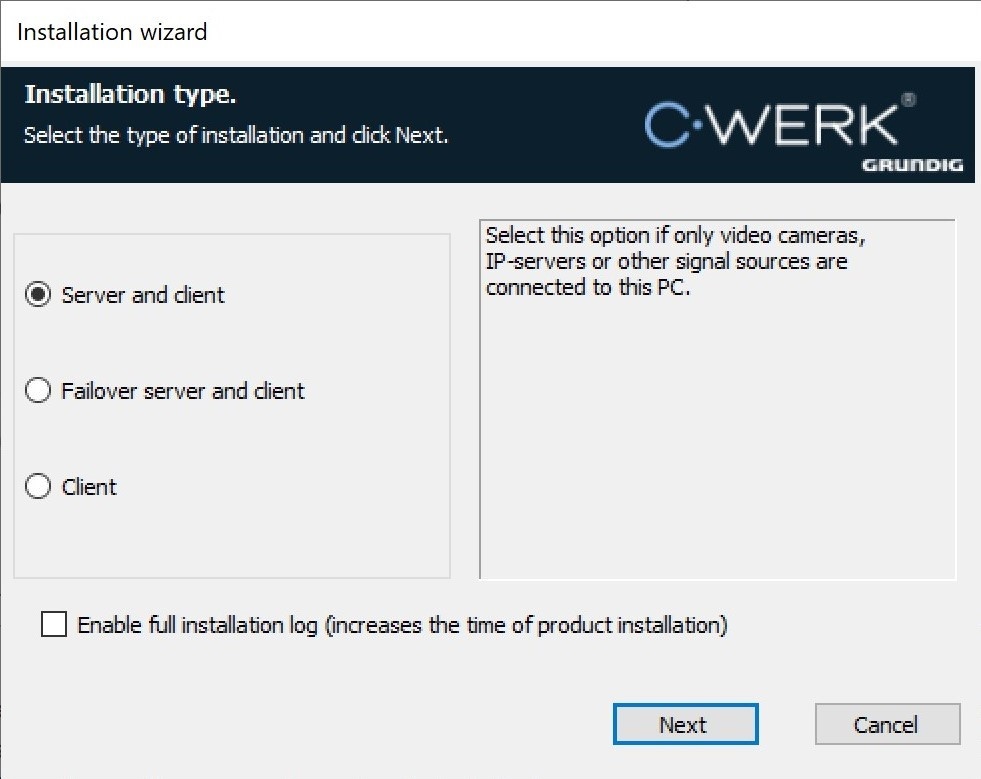This screenshot has height=779, width=981.
Task: Click empty space below the Client option
Action: click(230, 540)
